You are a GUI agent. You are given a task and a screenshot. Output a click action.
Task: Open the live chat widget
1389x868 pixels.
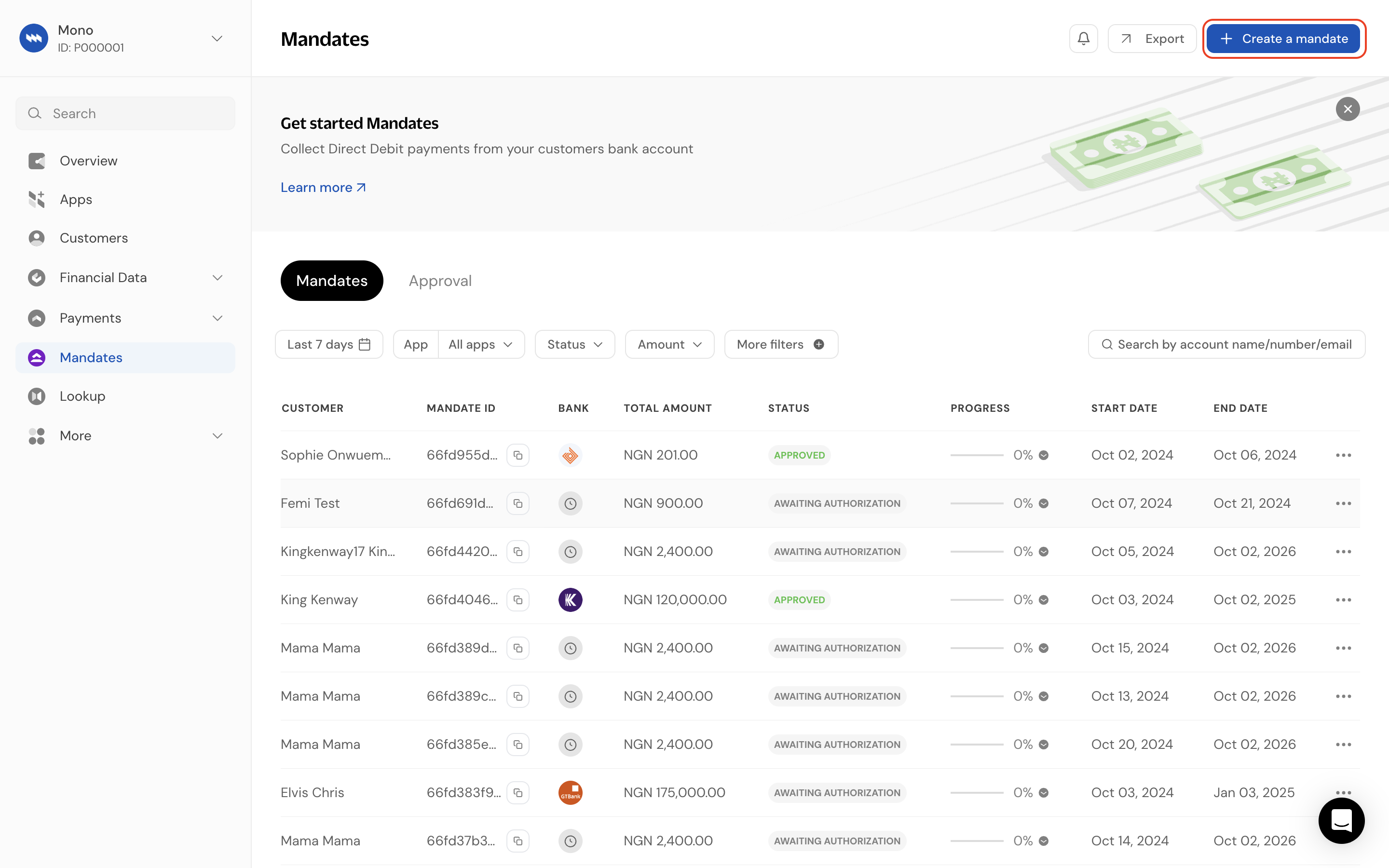1341,820
